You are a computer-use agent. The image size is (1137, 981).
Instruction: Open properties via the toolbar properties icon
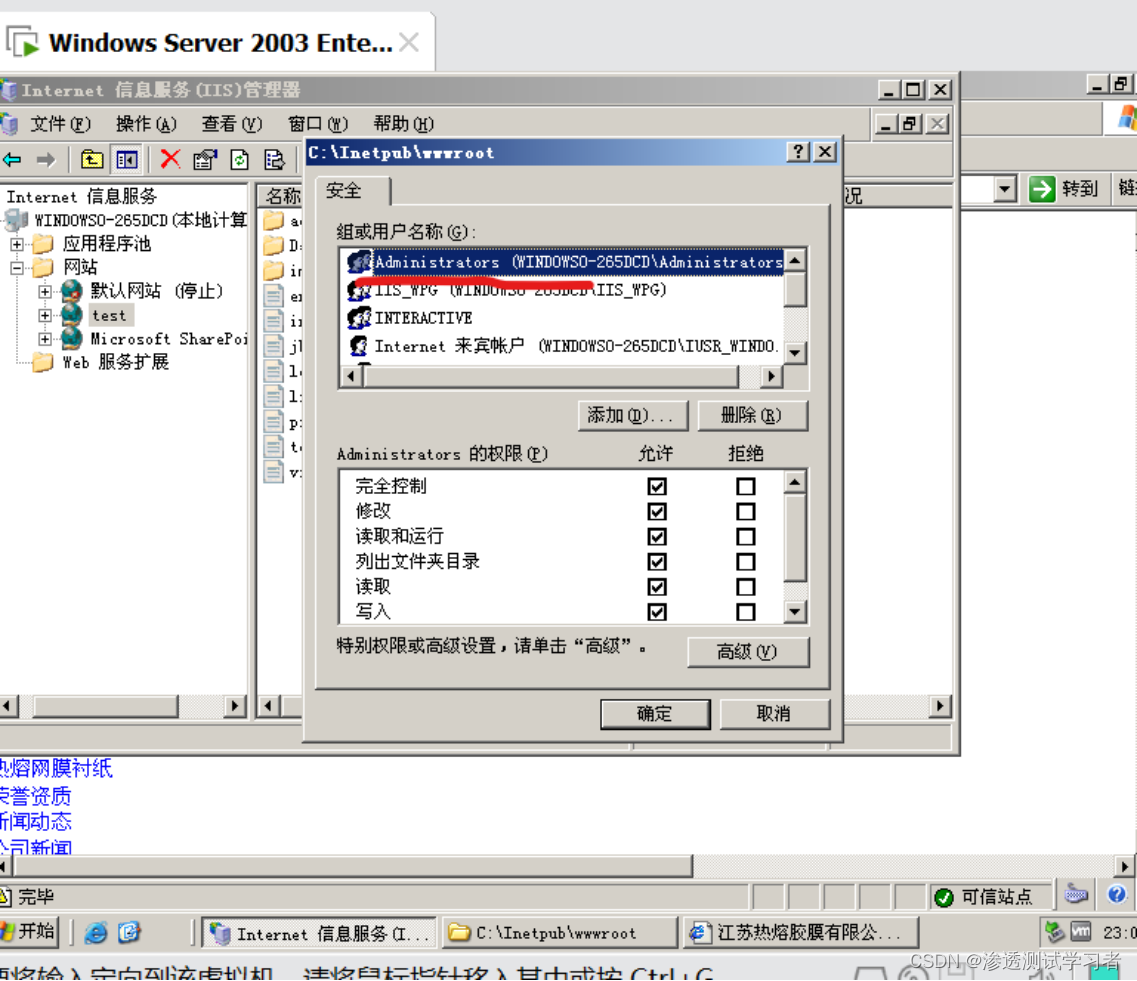click(205, 160)
